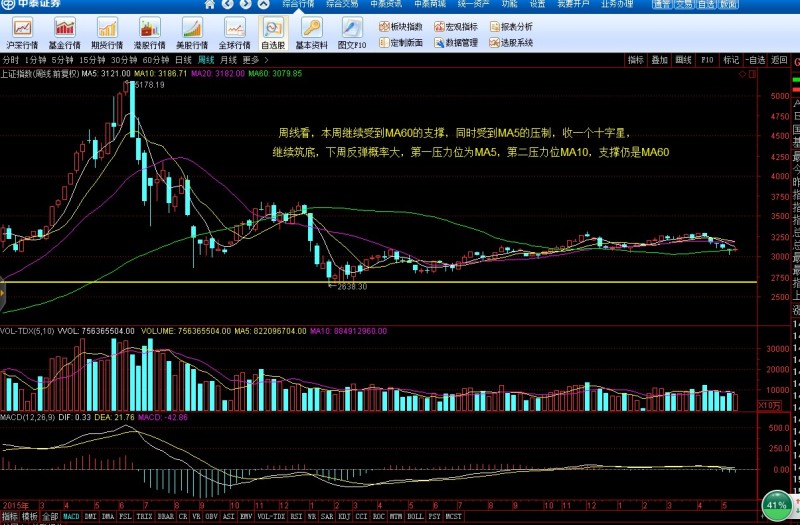Open the 功能 menu

509,4
